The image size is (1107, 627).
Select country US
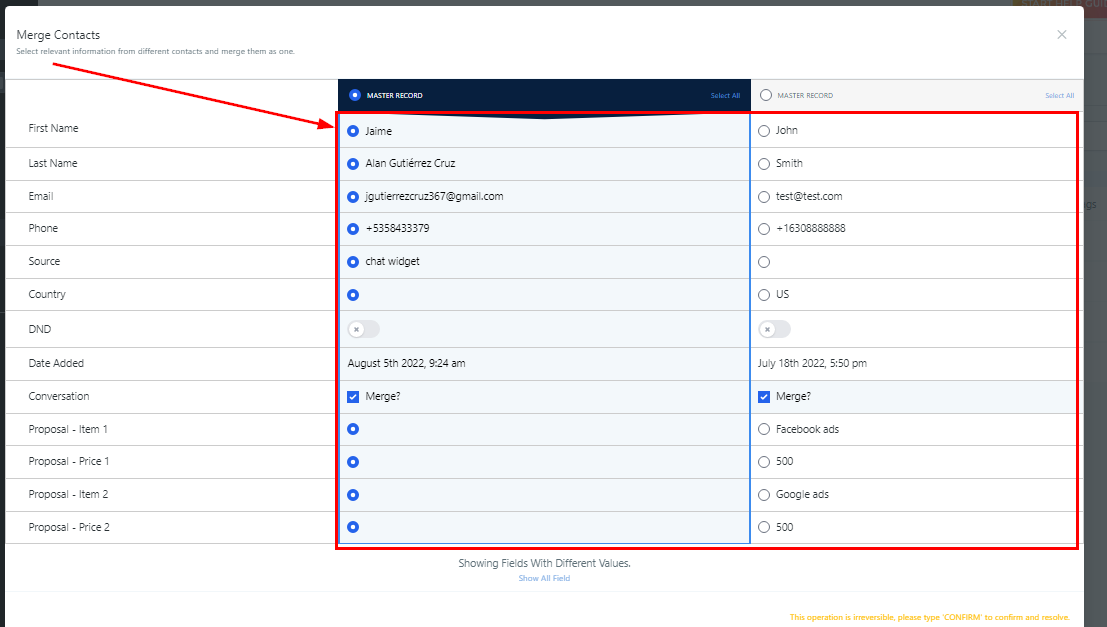coord(764,295)
